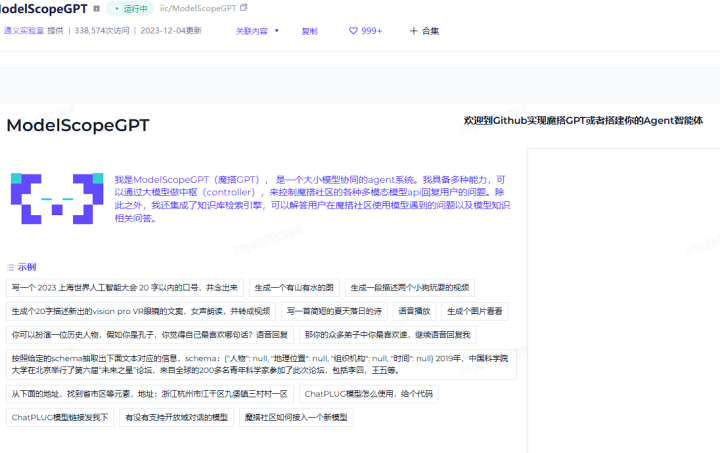The width and height of the screenshot is (720, 453).
Task: Click inside the empty chat panel on right
Action: coord(622,300)
